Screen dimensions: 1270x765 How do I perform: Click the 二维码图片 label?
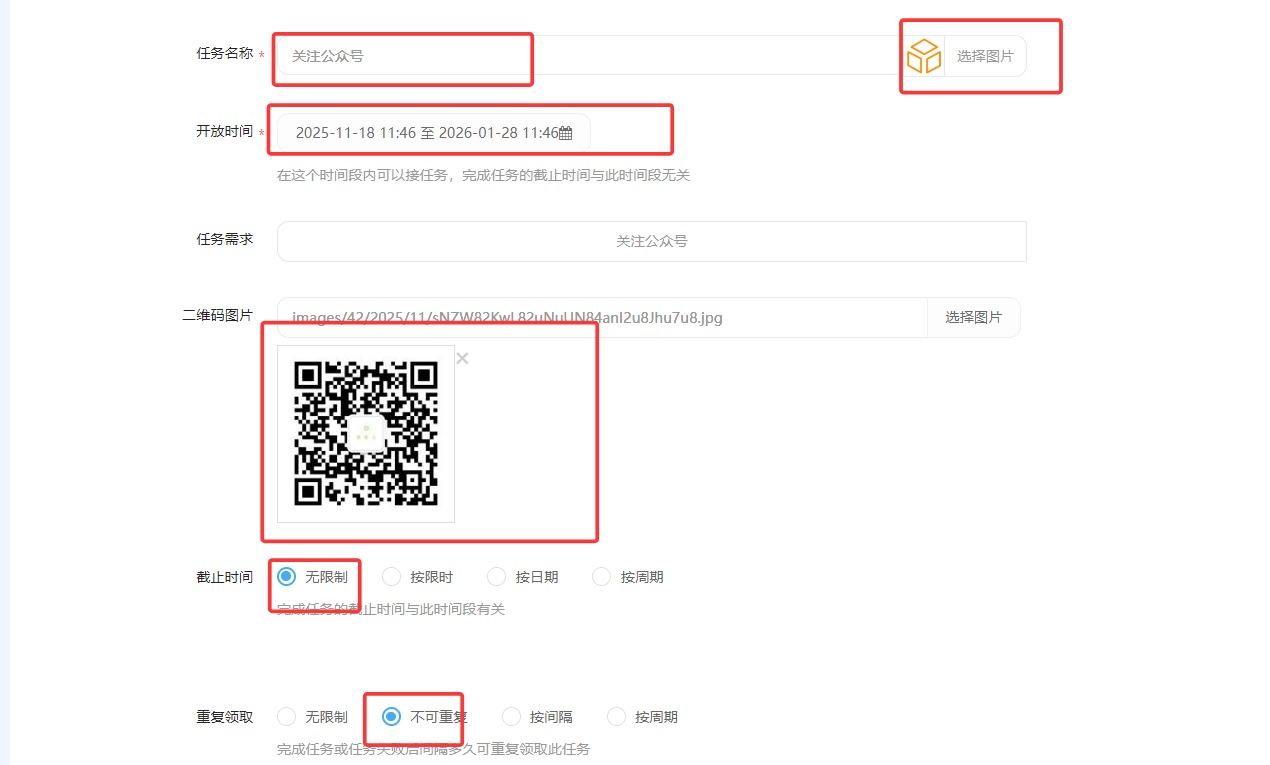click(x=218, y=315)
